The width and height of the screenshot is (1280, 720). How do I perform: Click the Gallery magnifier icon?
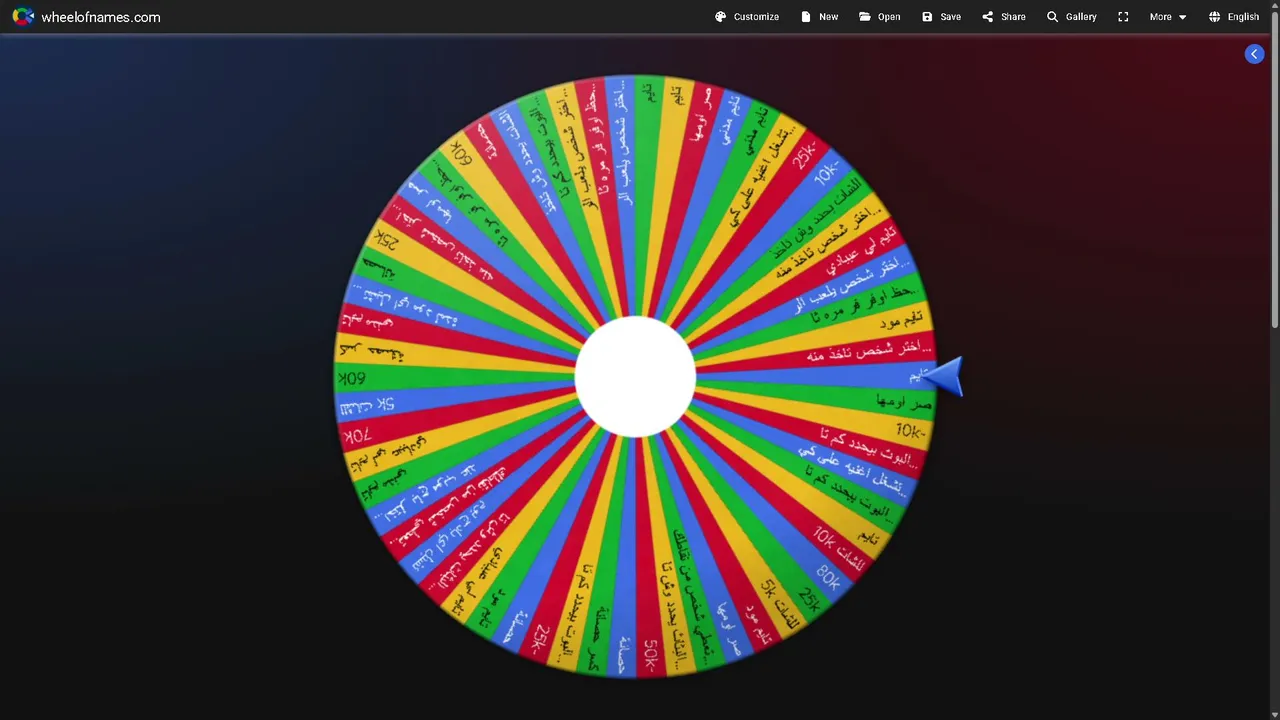tap(1052, 17)
